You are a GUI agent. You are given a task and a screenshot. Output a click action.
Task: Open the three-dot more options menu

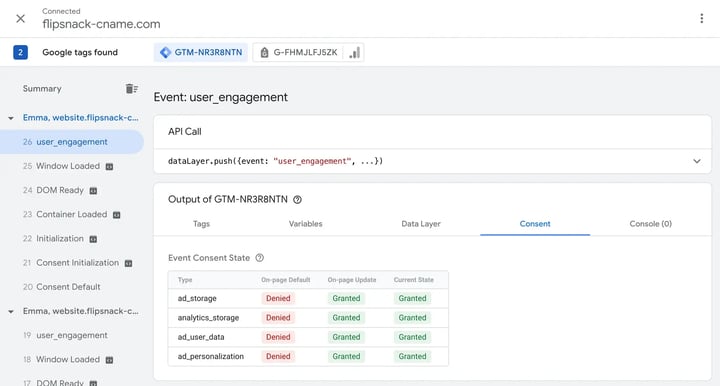[701, 18]
